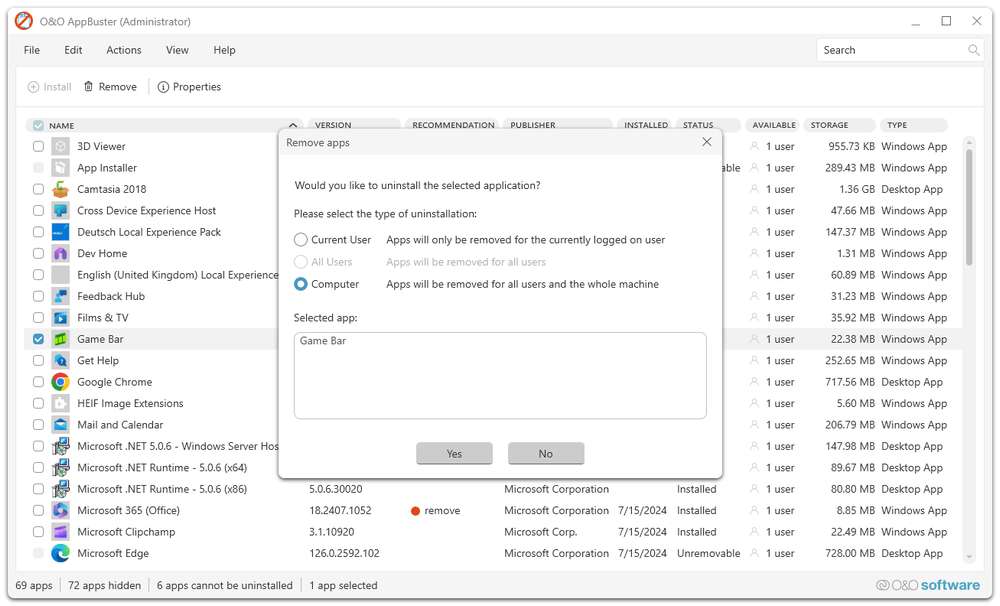Click the O&O AppBuster logo in title bar
Viewport: 1000px width, 606px height.
[x=24, y=21]
